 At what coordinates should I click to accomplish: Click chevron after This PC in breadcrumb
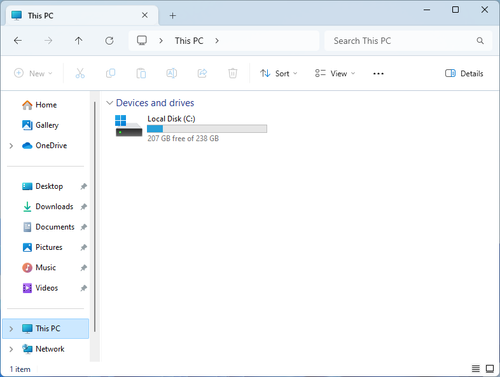tap(217, 41)
